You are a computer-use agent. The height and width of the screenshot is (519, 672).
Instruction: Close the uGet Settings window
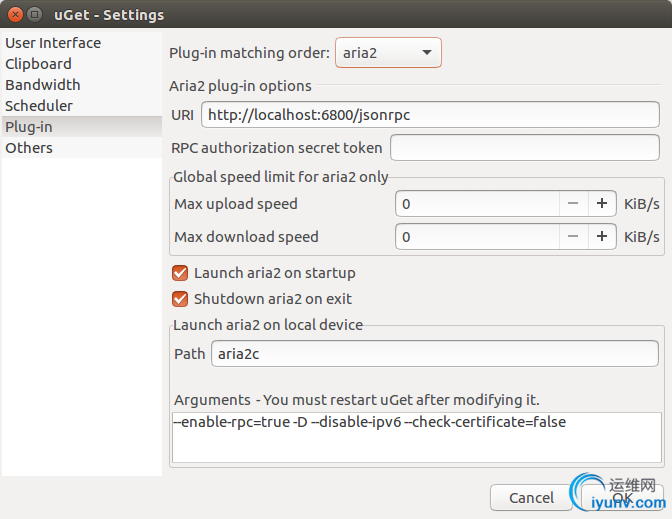click(15, 15)
